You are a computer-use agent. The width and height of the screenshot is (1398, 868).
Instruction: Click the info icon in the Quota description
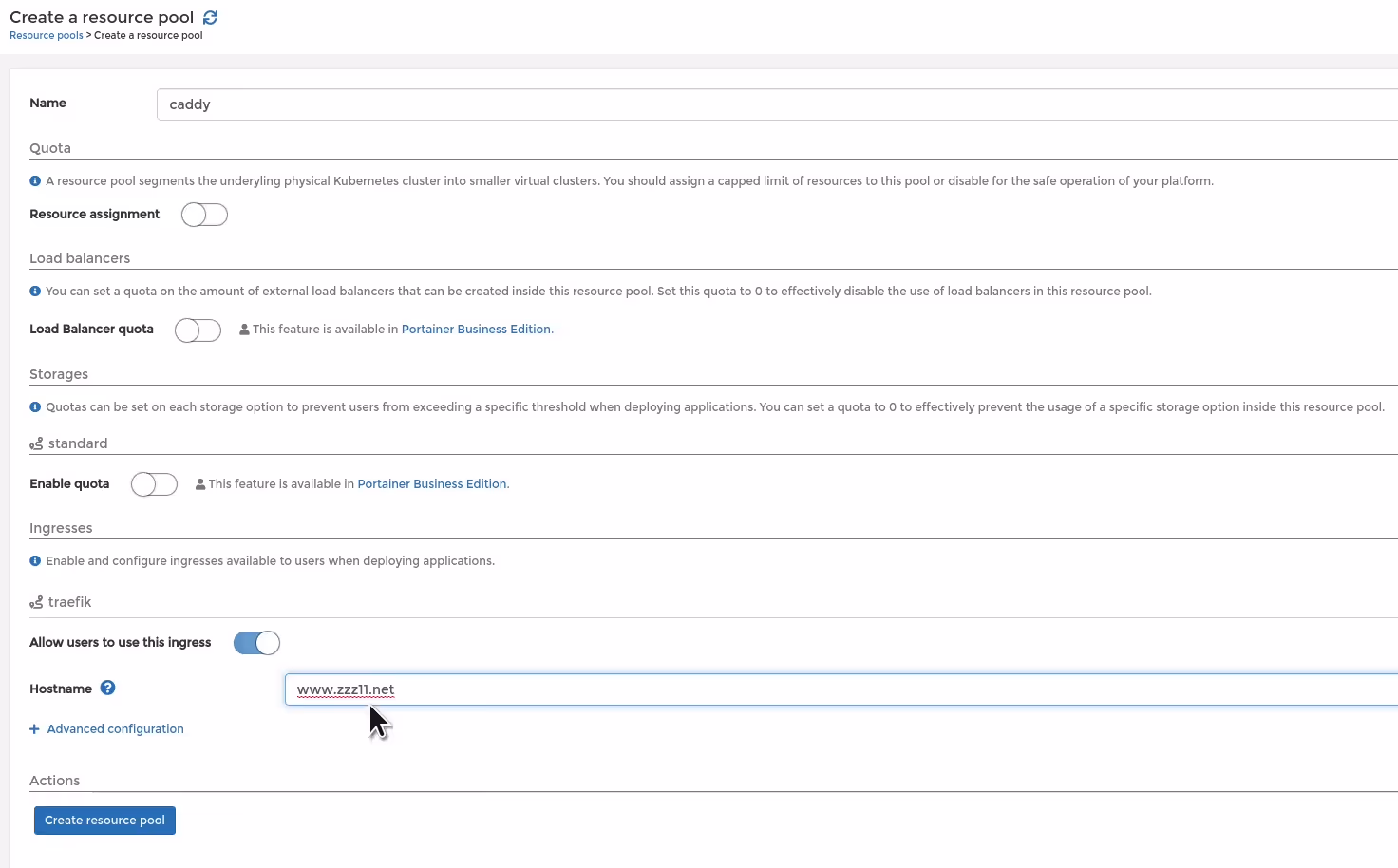(x=35, y=180)
